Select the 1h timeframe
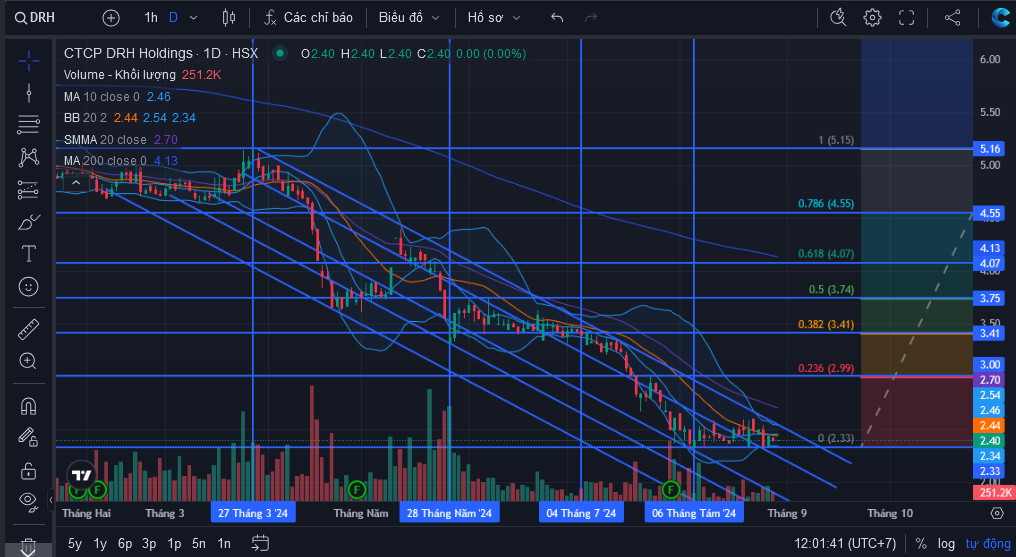 (x=151, y=17)
